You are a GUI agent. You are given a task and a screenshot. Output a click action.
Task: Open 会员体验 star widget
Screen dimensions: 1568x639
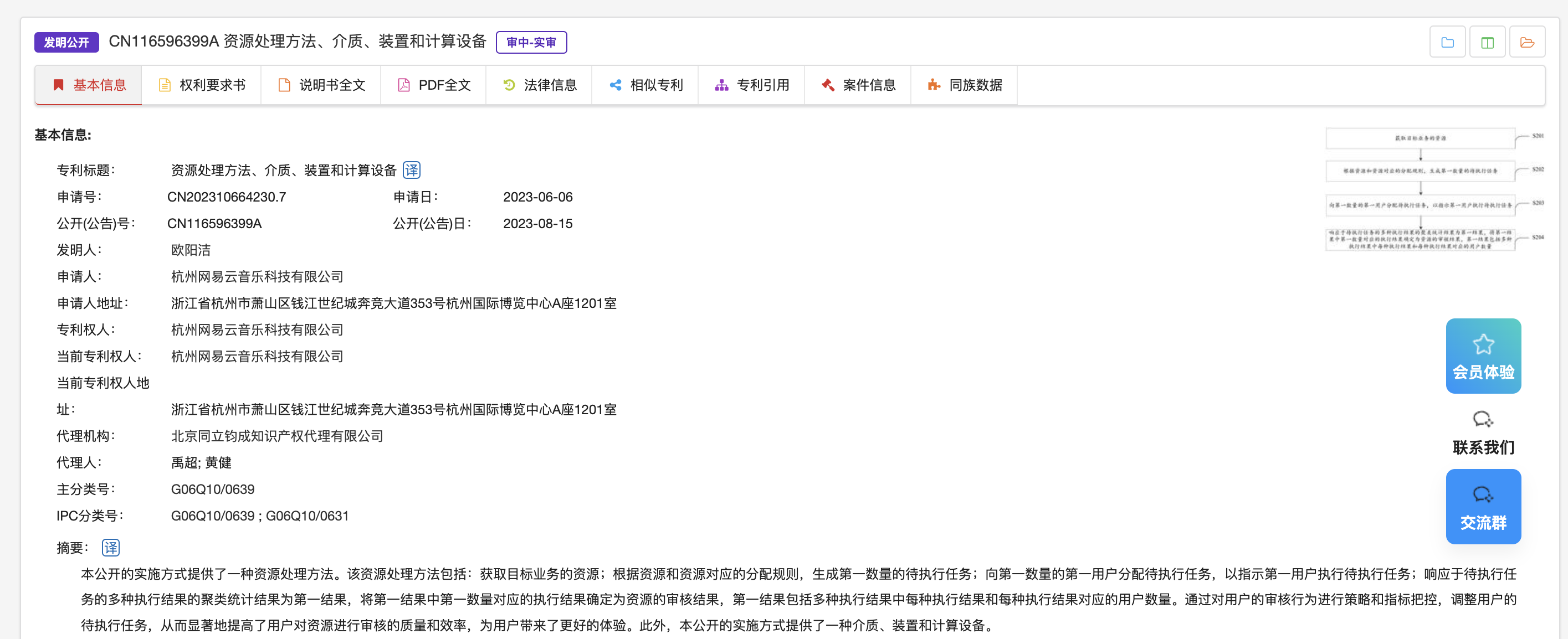tap(1483, 355)
